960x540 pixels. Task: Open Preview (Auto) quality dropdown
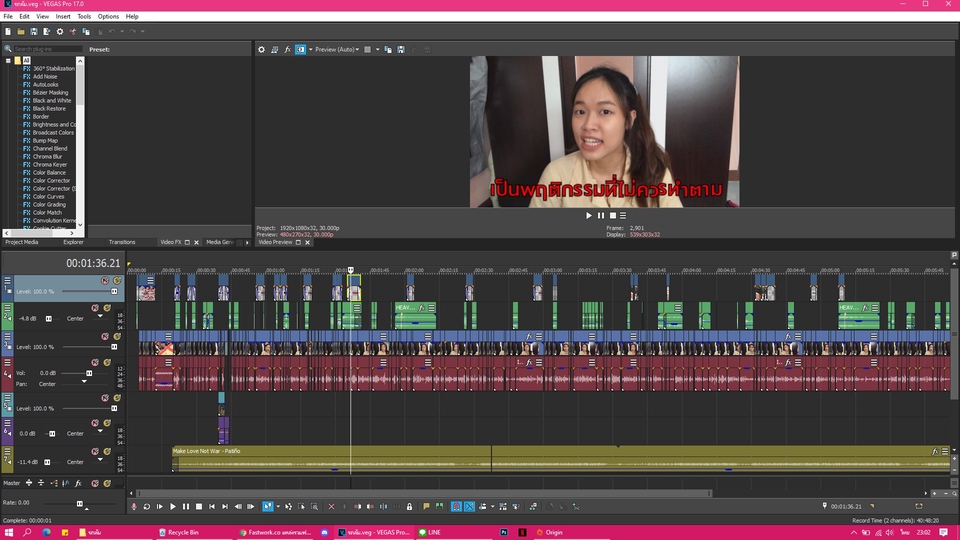tap(337, 50)
